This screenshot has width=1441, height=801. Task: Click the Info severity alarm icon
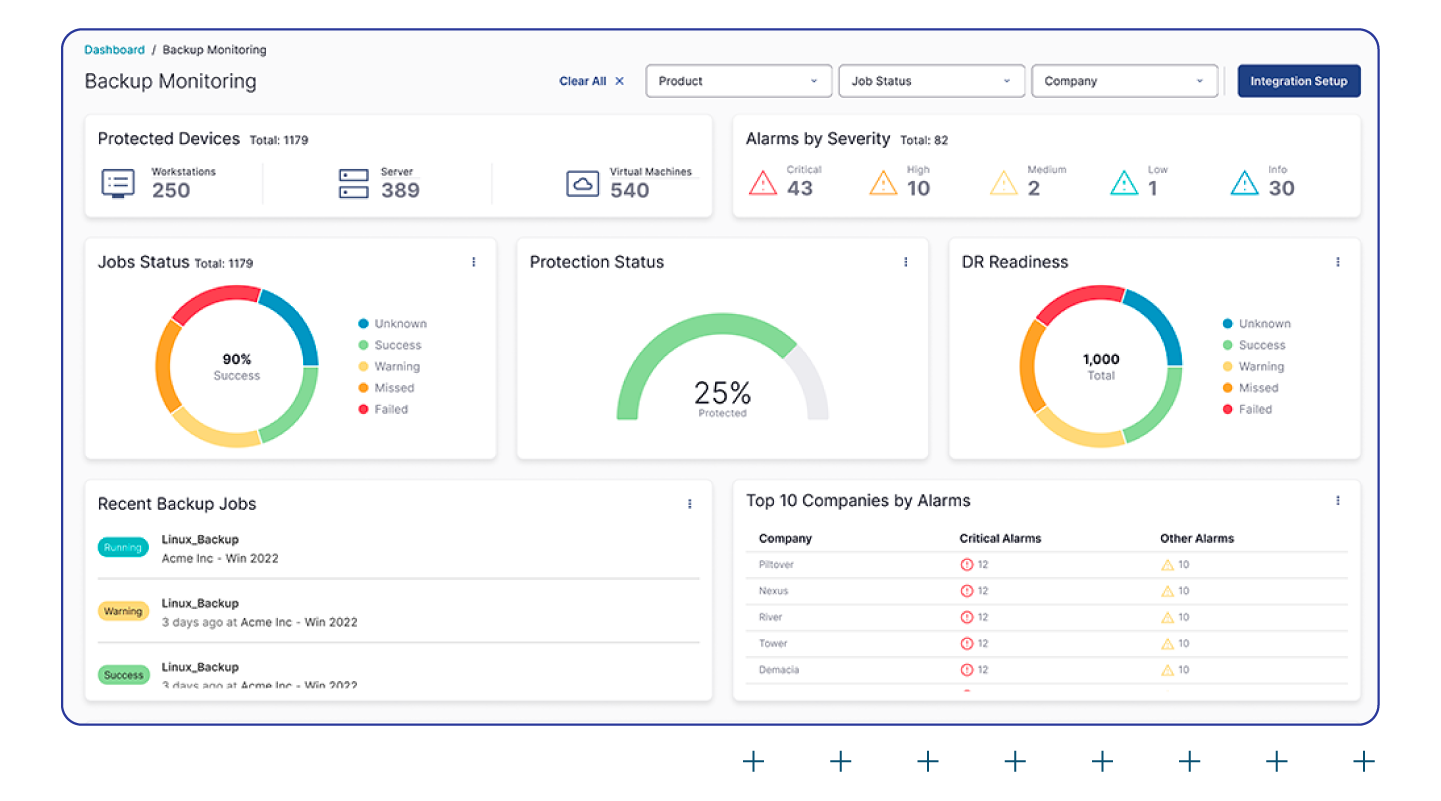pyautogui.click(x=1244, y=183)
